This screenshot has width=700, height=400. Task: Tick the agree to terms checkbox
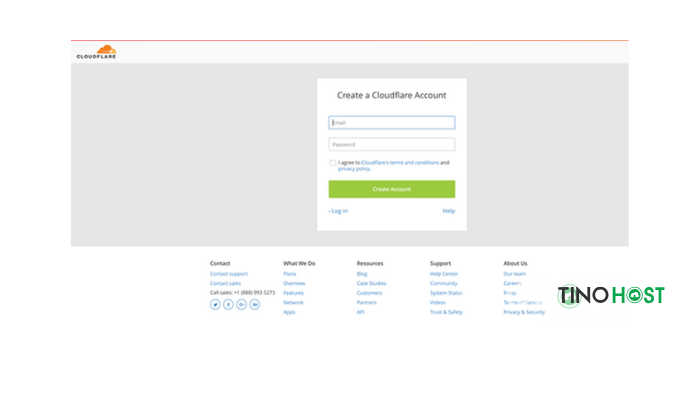[333, 163]
